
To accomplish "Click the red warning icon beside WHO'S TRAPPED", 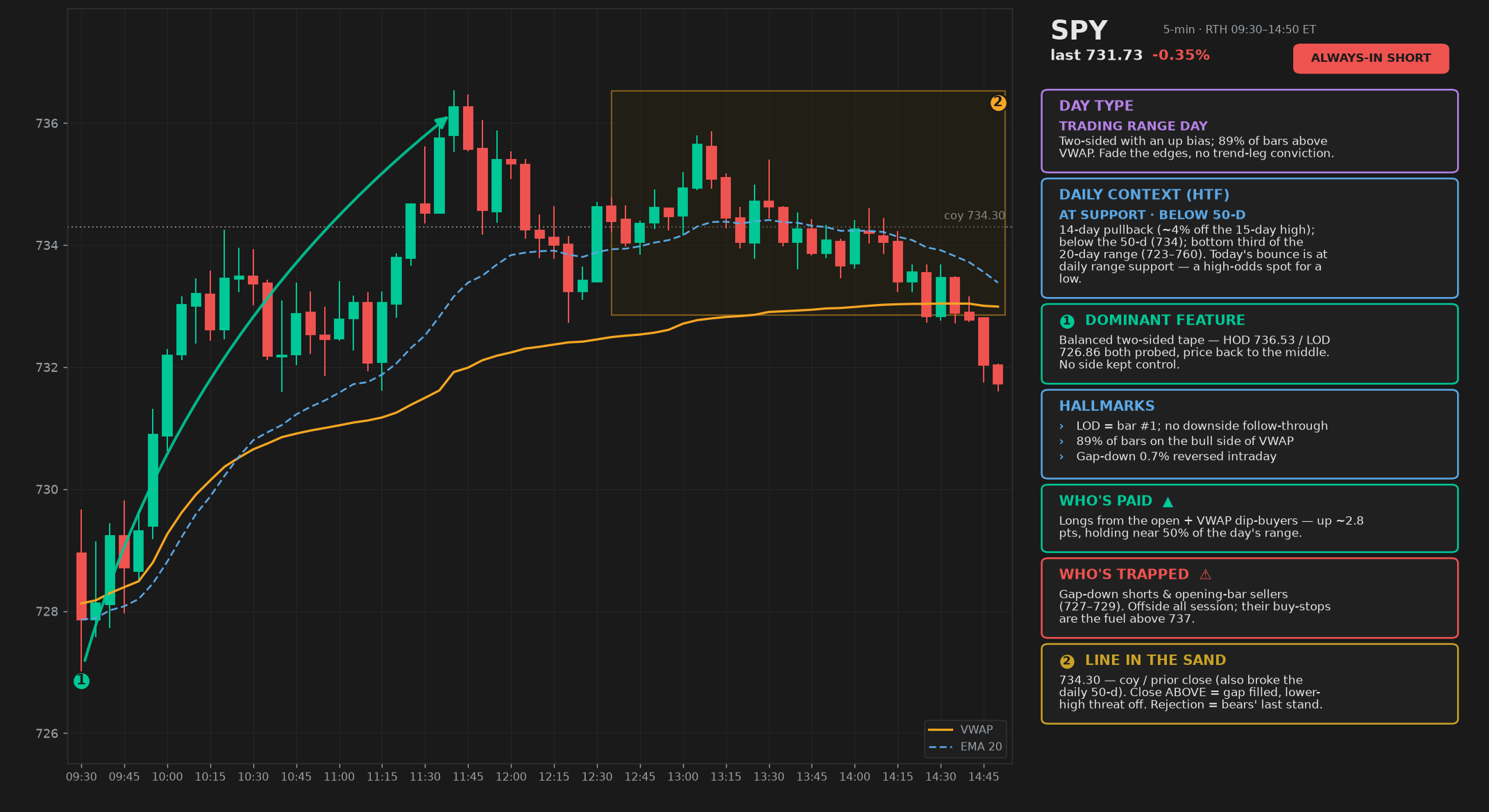I will click(x=1205, y=575).
